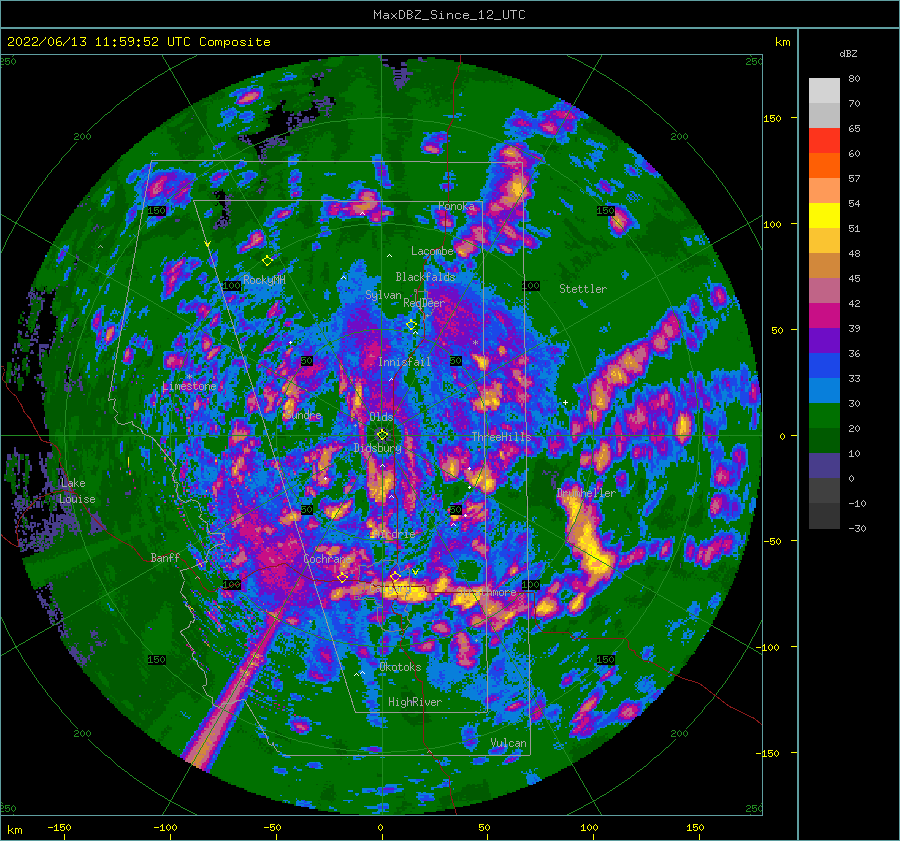Viewport: 900px width, 841px height.
Task: Pick the bright yellow swatch between 54 and 51 dBZ
Action: coord(824,216)
